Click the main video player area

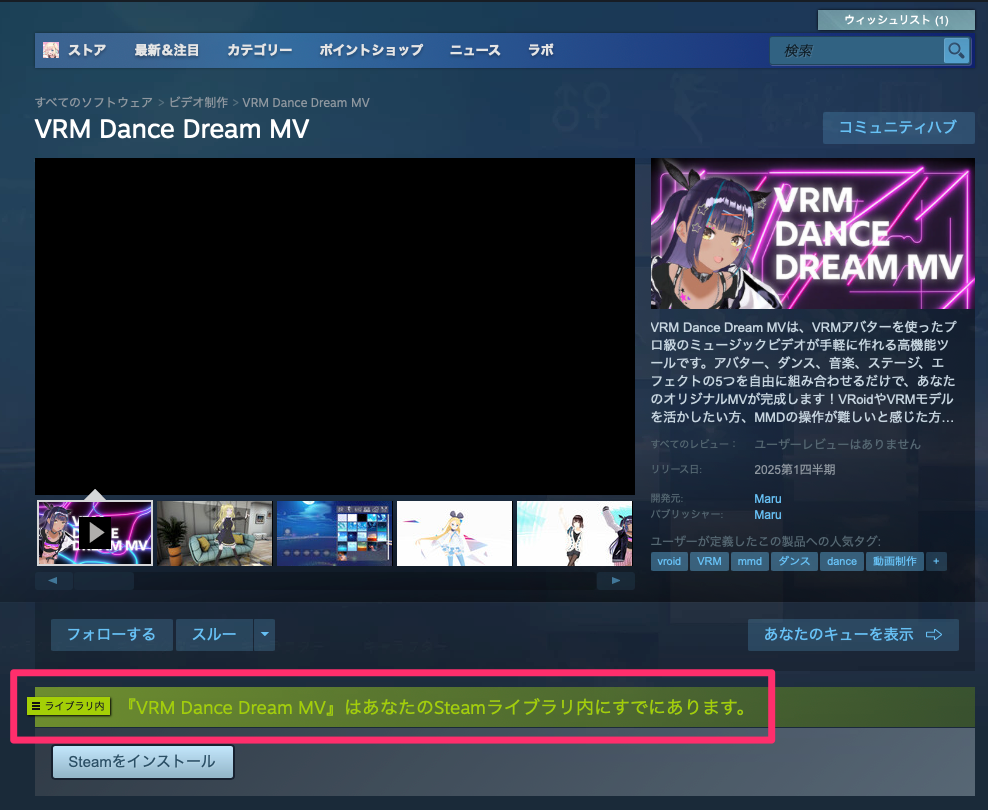point(335,326)
